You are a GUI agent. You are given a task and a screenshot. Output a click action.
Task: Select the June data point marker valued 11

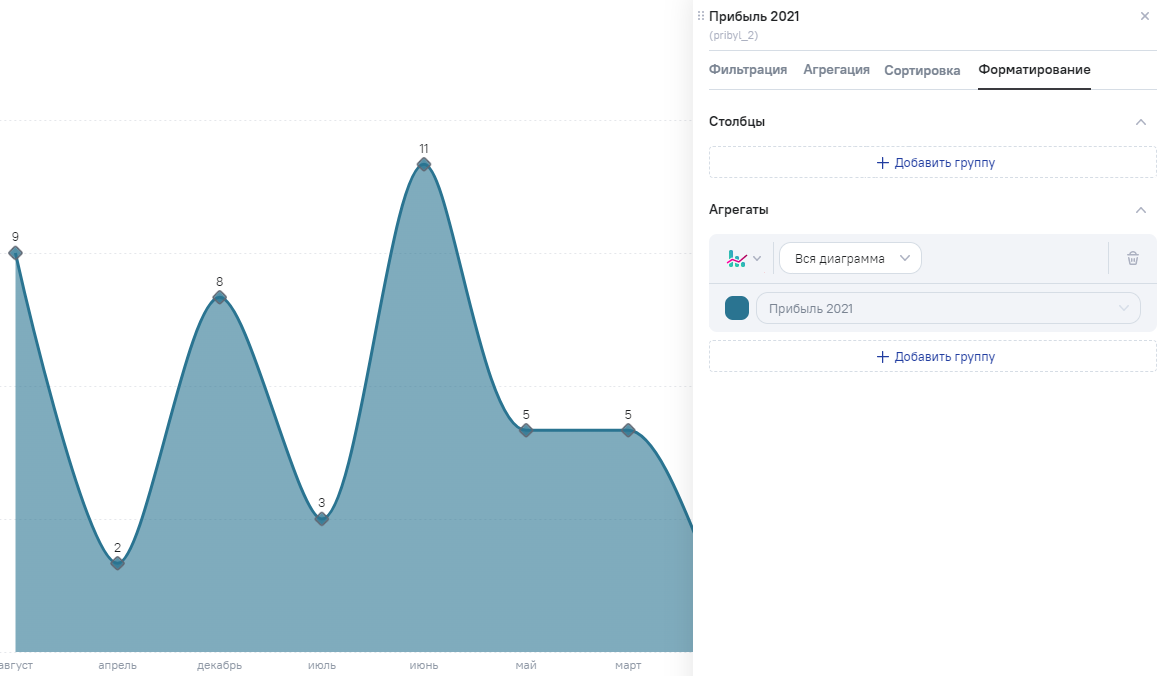424,164
